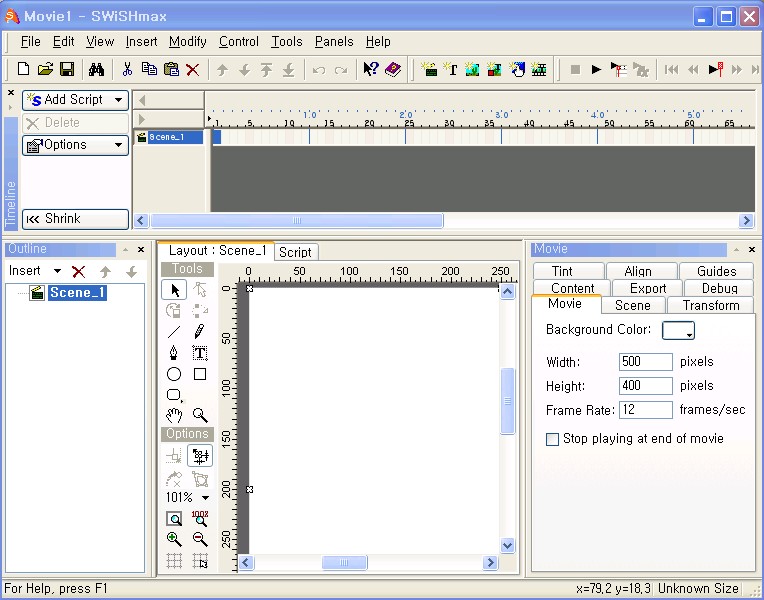Select the arrow Selection tool
Viewport: 764px width, 600px height.
coord(174,290)
